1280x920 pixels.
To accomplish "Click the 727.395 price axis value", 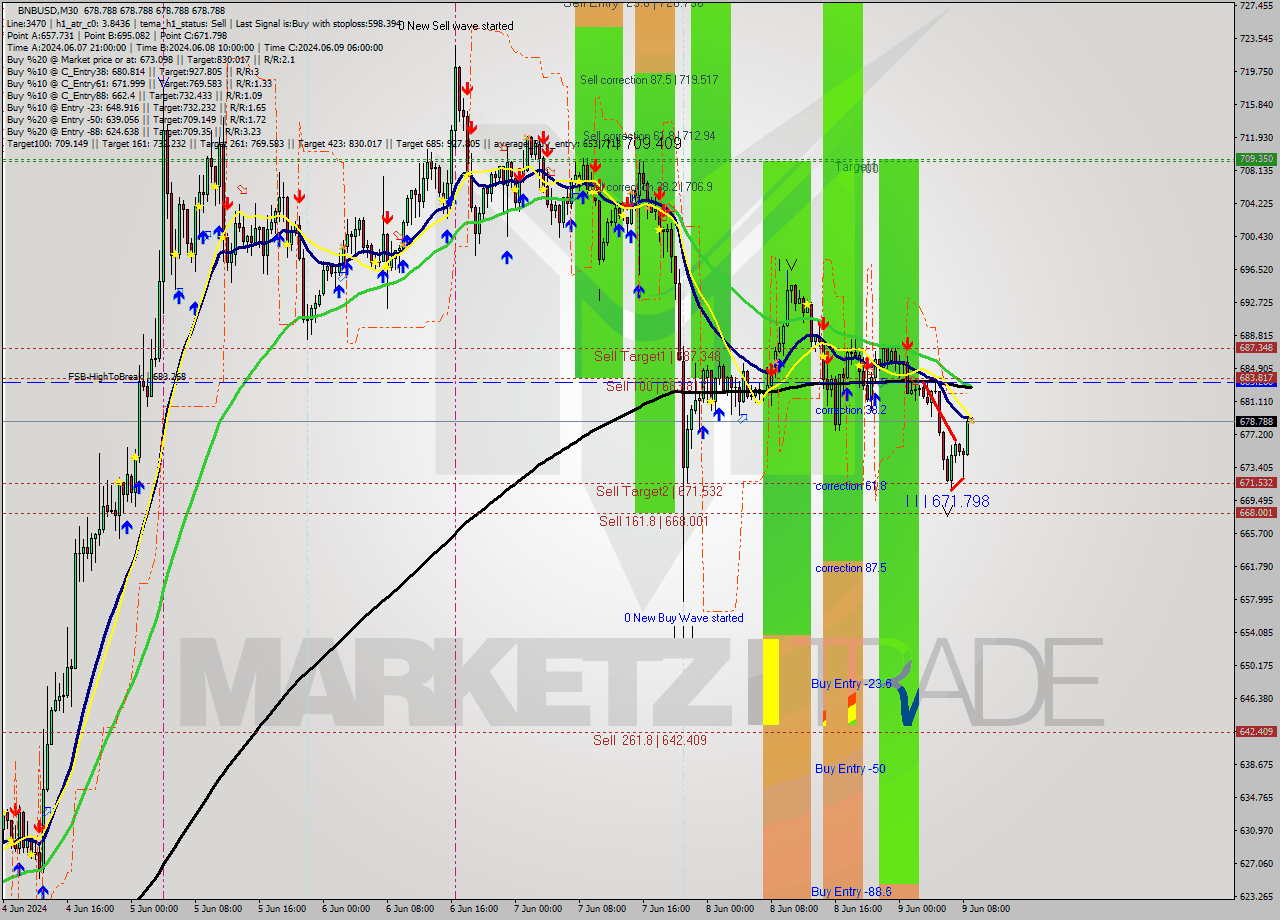I will pos(1256,5).
